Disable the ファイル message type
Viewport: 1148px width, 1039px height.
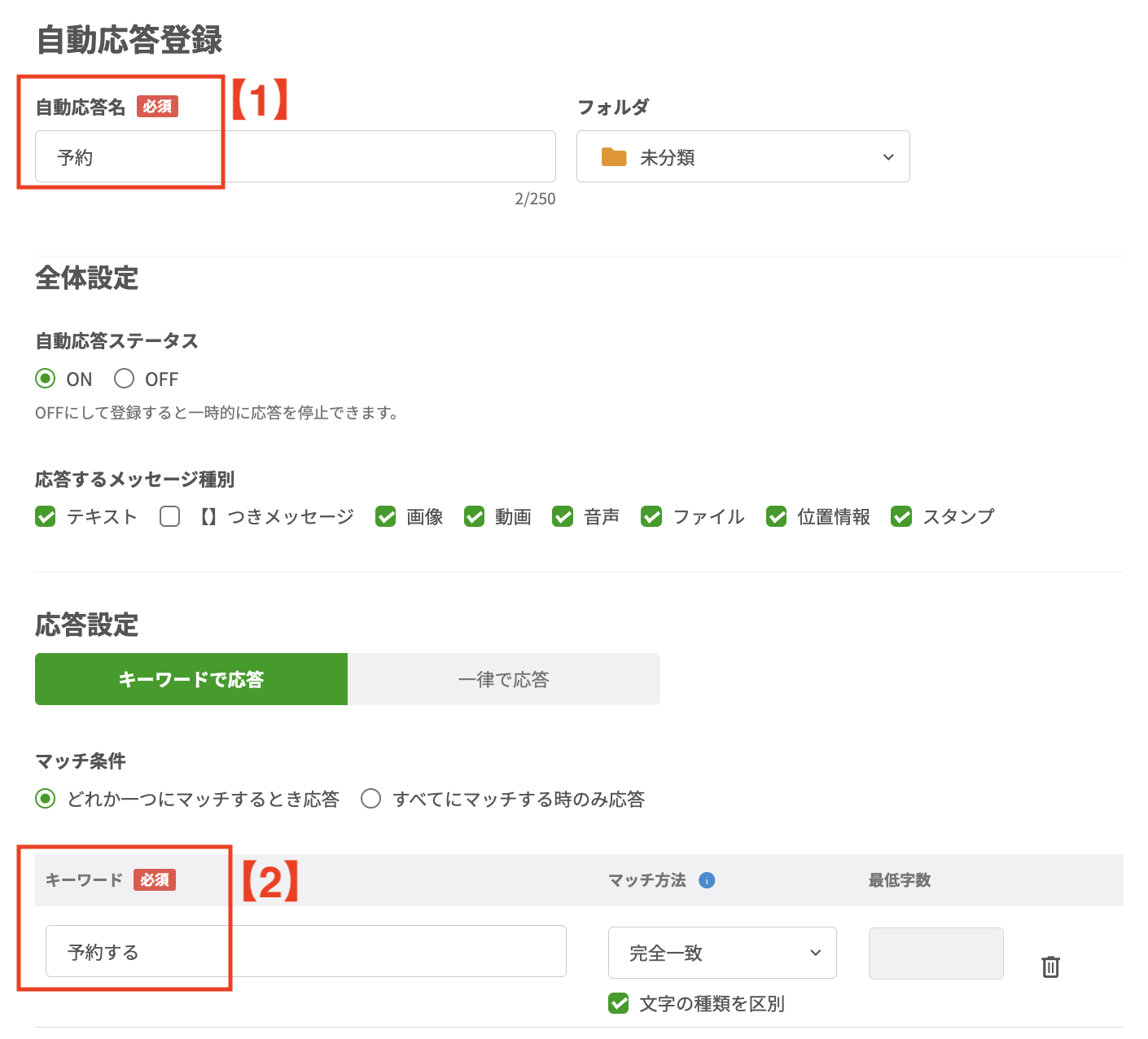[x=651, y=516]
